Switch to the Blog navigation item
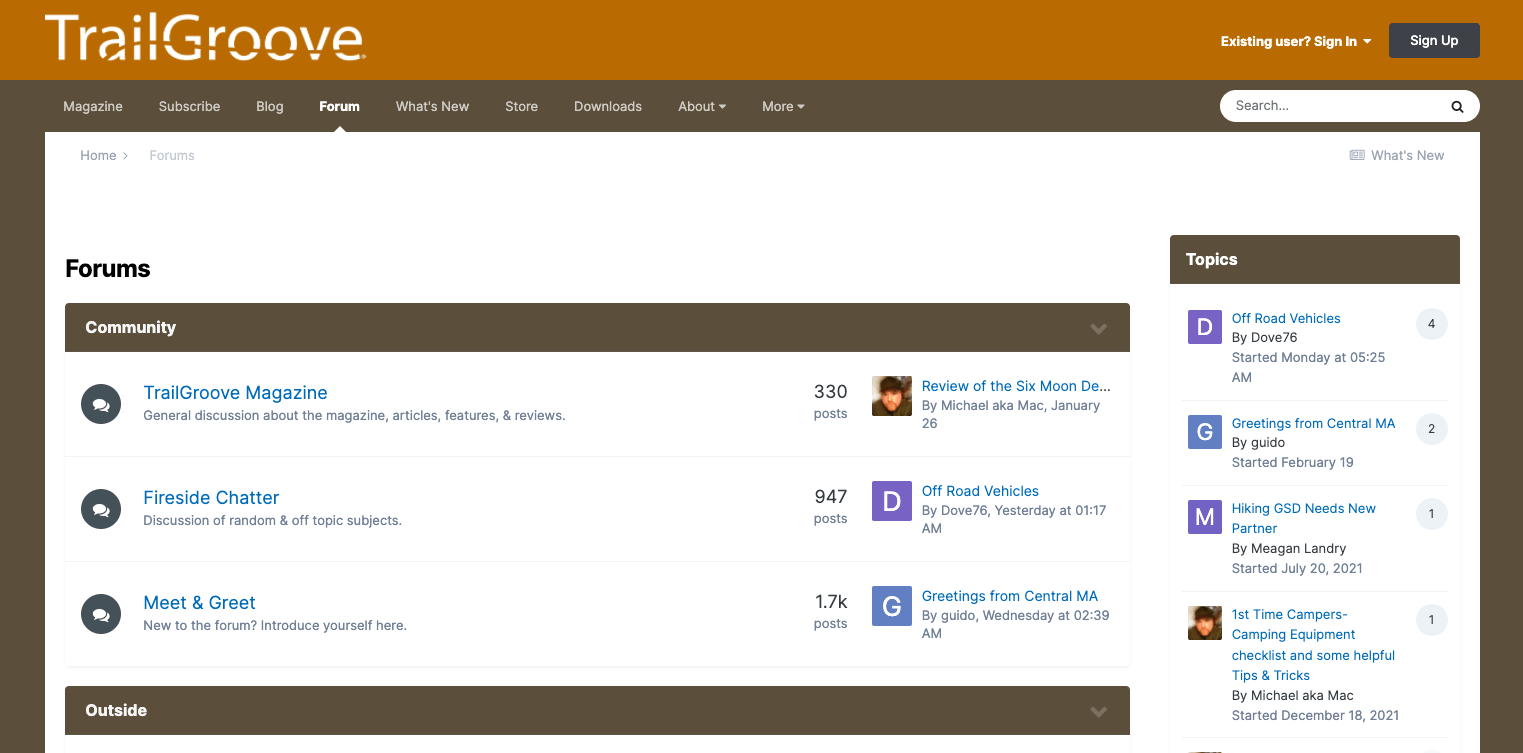This screenshot has width=1523, height=753. (269, 106)
